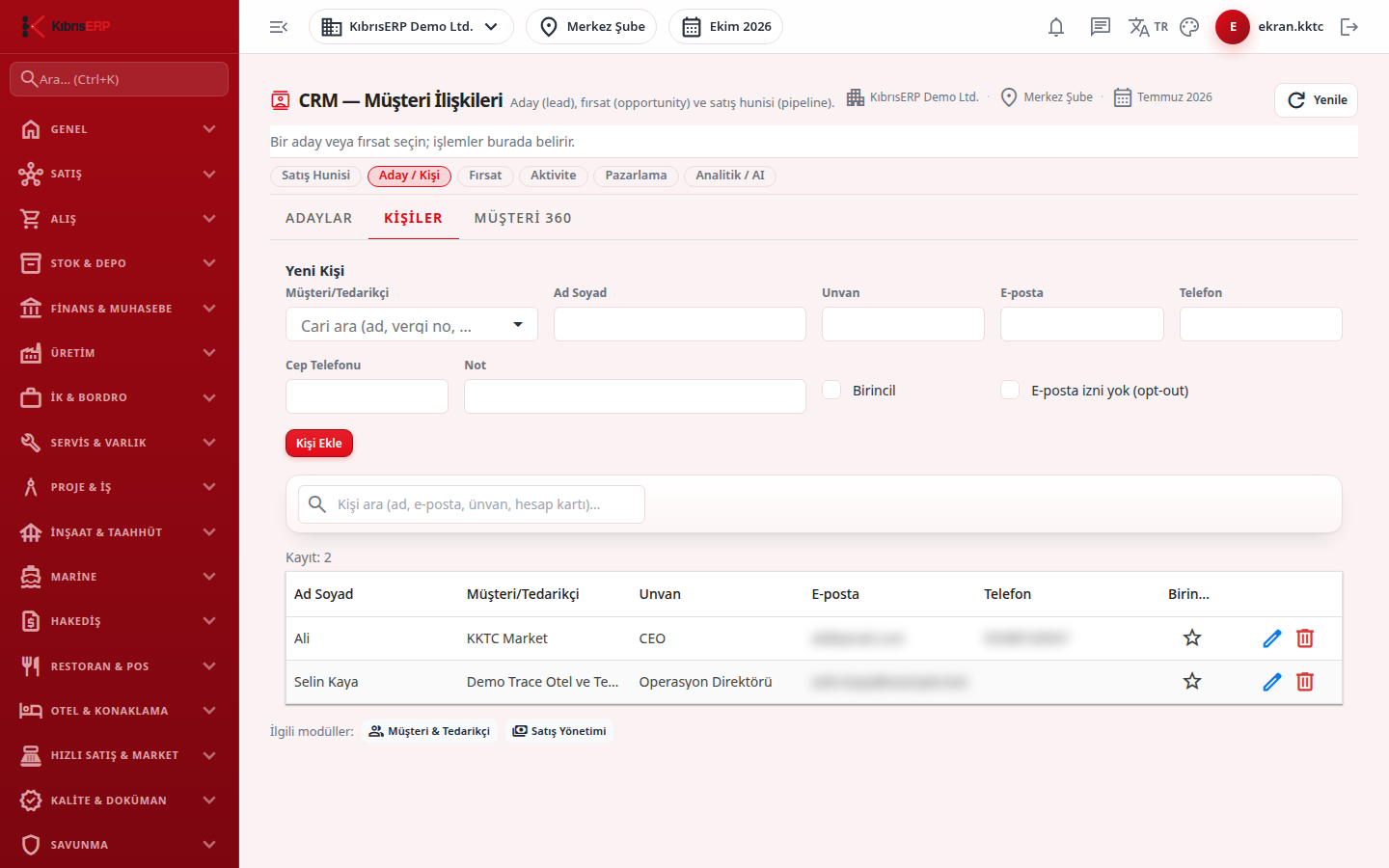This screenshot has height=868, width=1389.
Task: Open the messages chat icon
Action: tap(1101, 27)
